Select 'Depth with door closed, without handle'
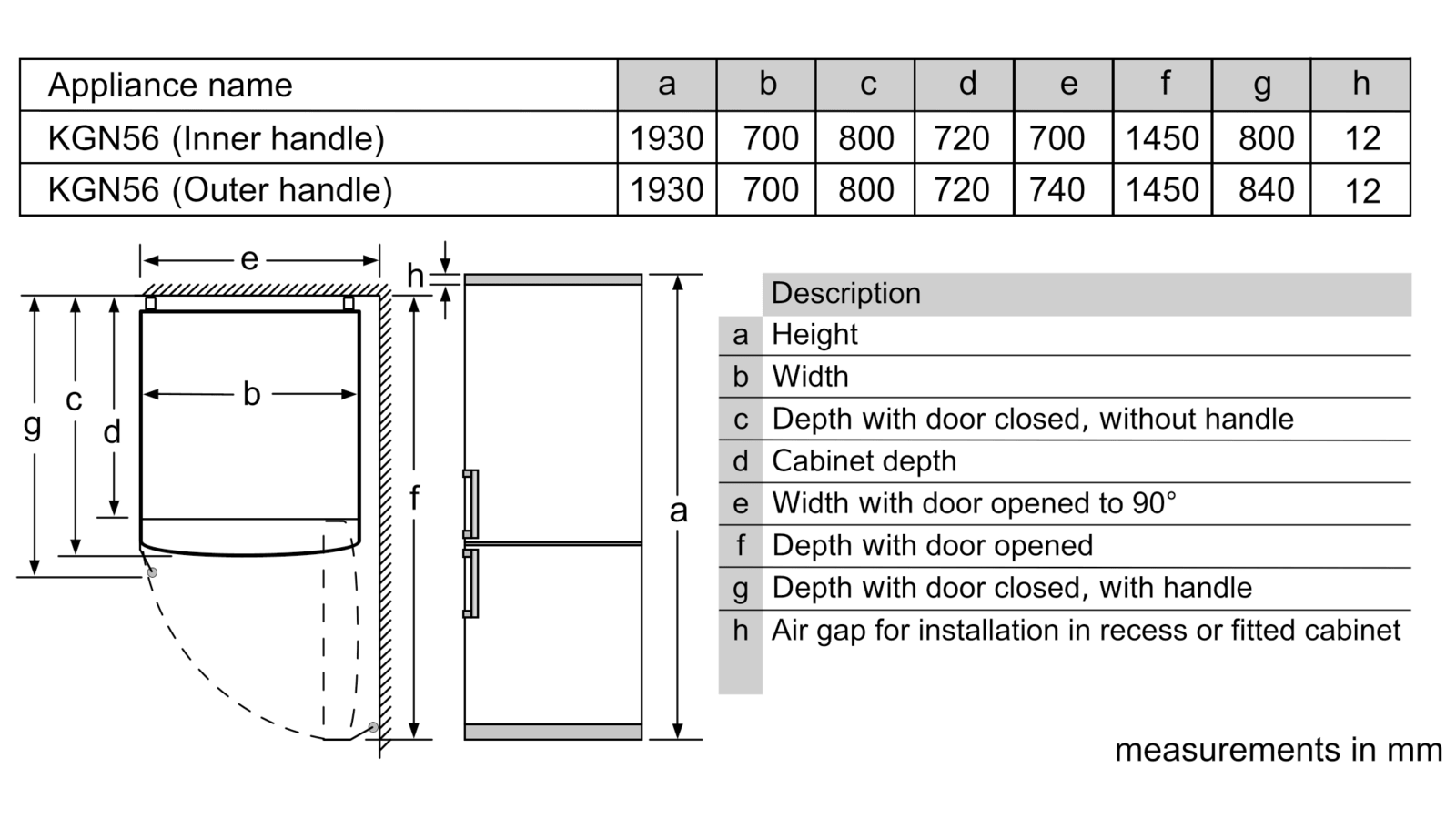Screen dimensions: 1456x819 [1033, 419]
